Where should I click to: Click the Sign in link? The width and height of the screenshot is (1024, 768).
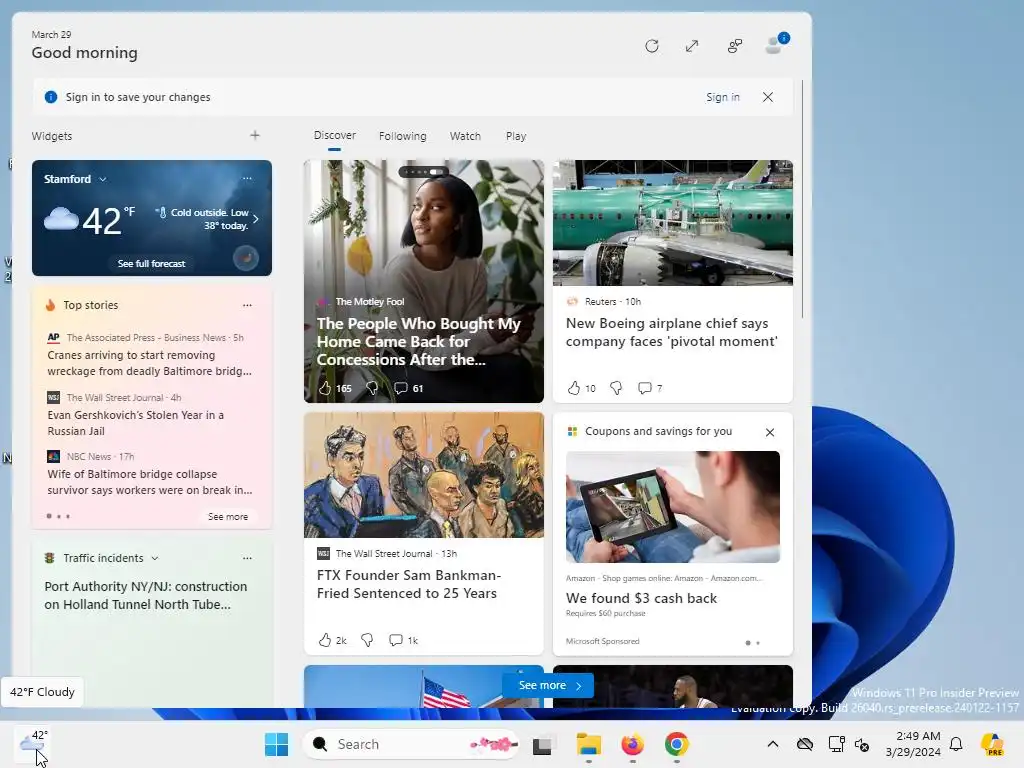pyautogui.click(x=722, y=97)
